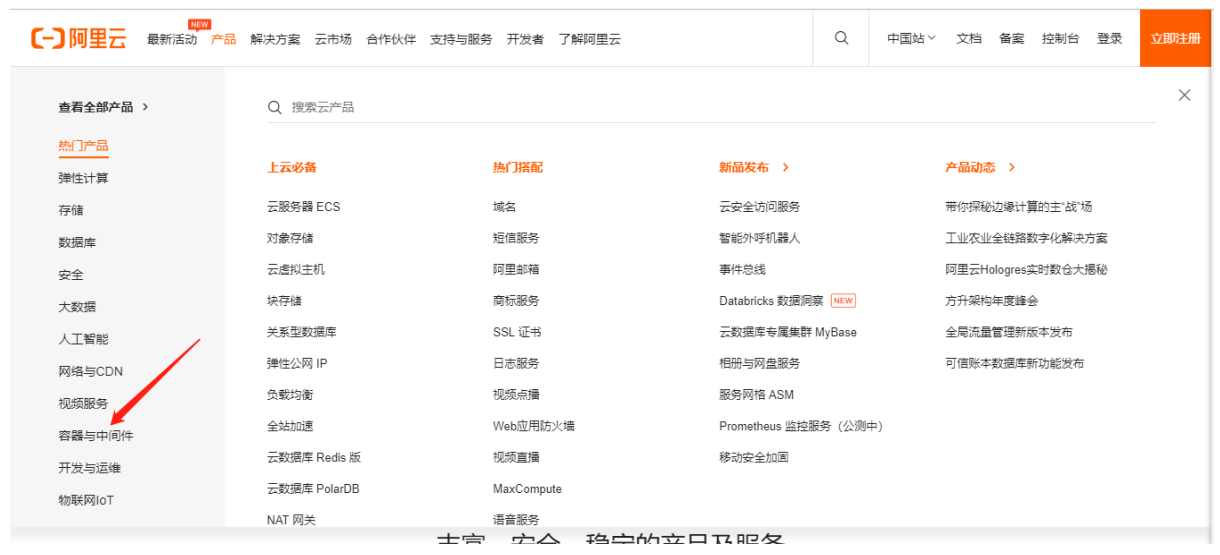Type in the 搜索云产品 search field
Viewport: 1220px width, 555px height.
pyautogui.click(x=711, y=107)
